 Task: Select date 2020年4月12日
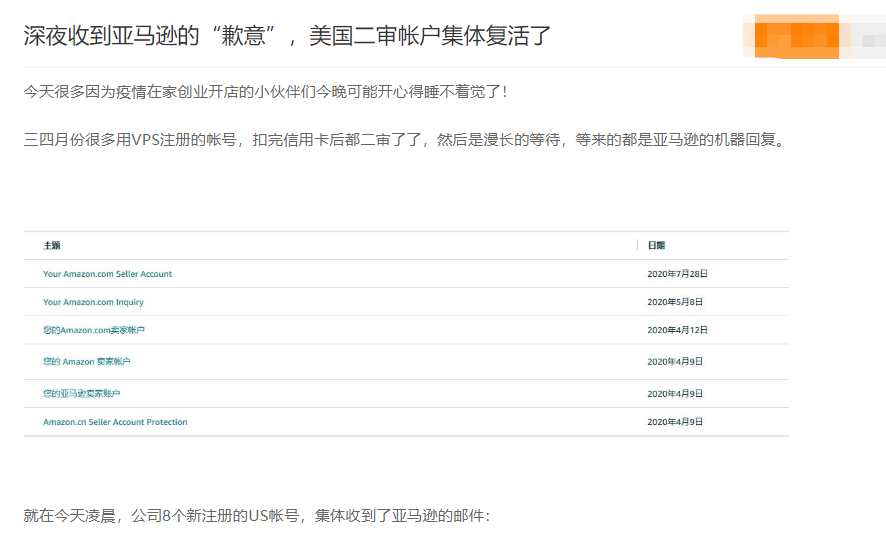pyautogui.click(x=677, y=330)
